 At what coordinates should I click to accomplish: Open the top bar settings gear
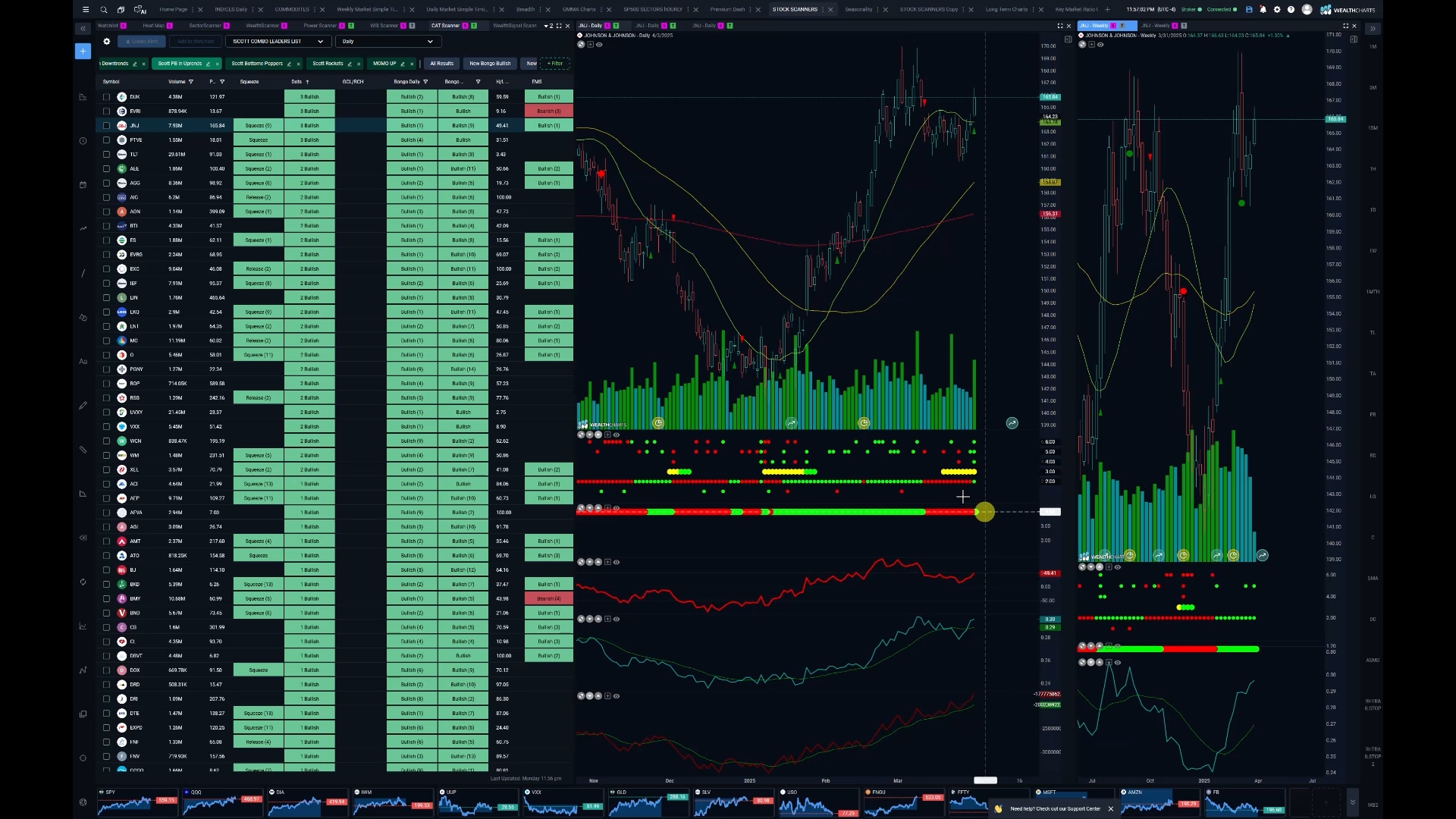[1277, 10]
